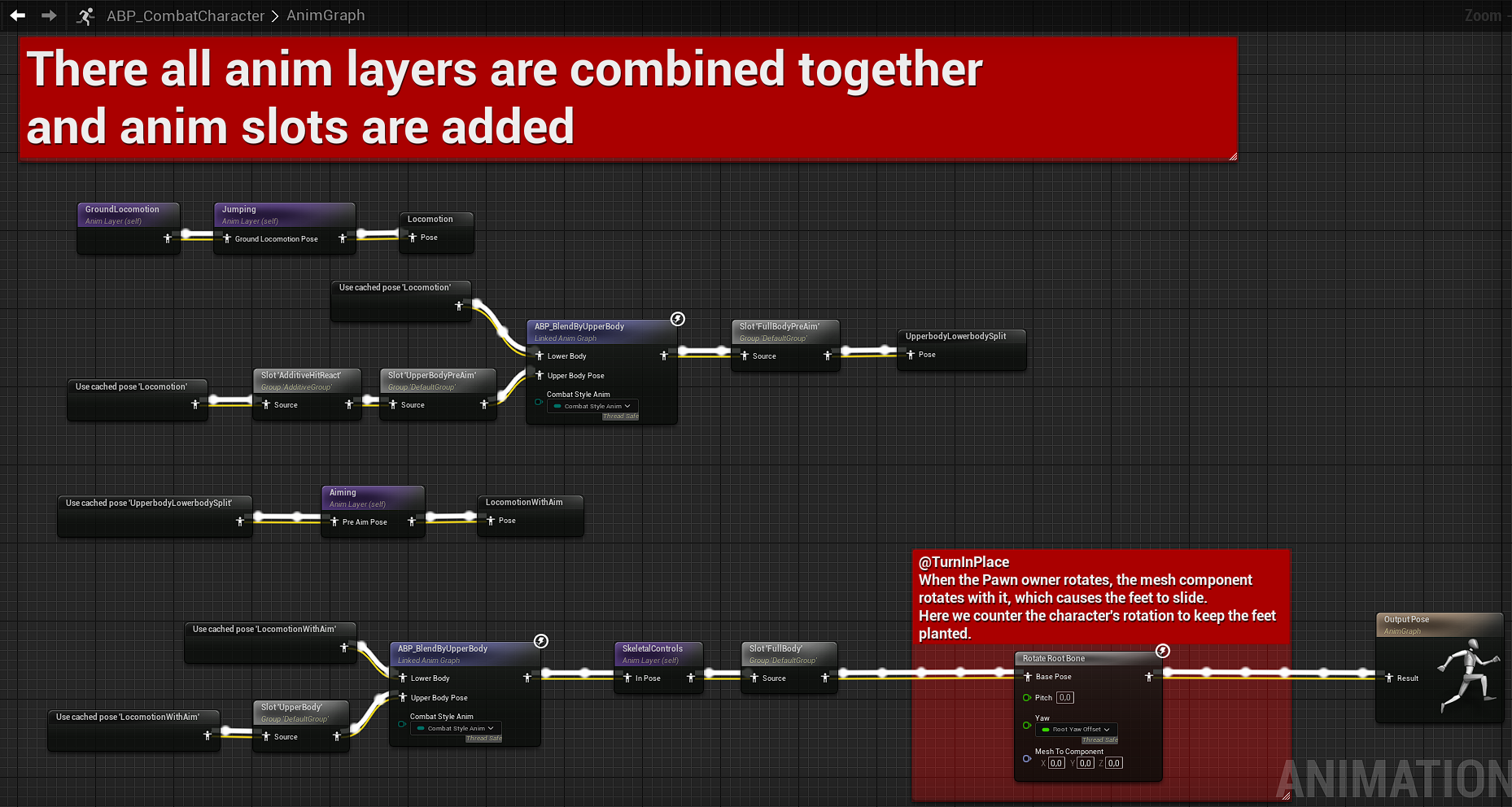Click the In Pose pin on SkeletalControls node
Image resolution: width=1512 pixels, height=807 pixels.
(x=627, y=678)
